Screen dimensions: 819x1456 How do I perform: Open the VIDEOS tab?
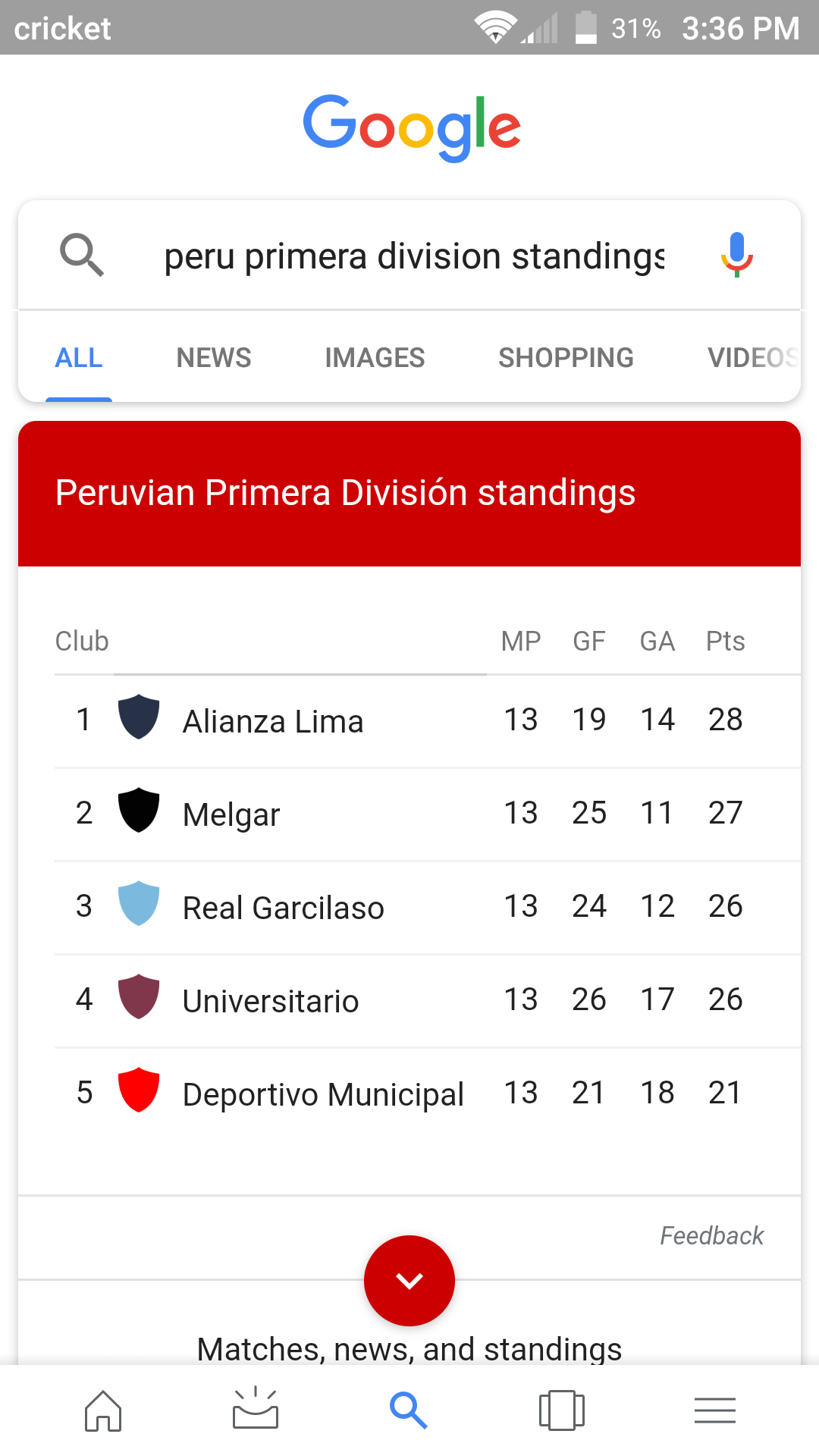[x=752, y=358]
